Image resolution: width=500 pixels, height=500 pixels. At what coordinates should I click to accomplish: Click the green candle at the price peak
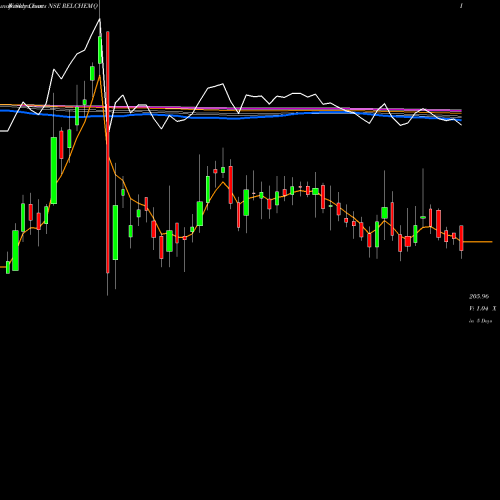coord(100,50)
